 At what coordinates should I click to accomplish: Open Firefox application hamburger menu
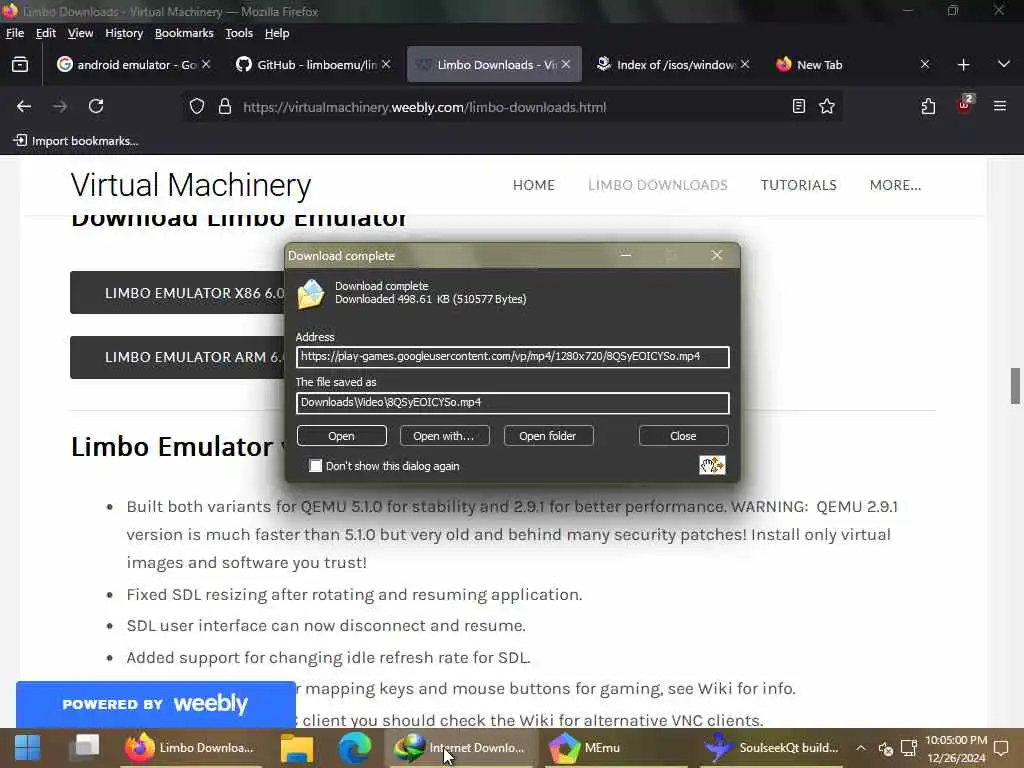(x=1000, y=106)
